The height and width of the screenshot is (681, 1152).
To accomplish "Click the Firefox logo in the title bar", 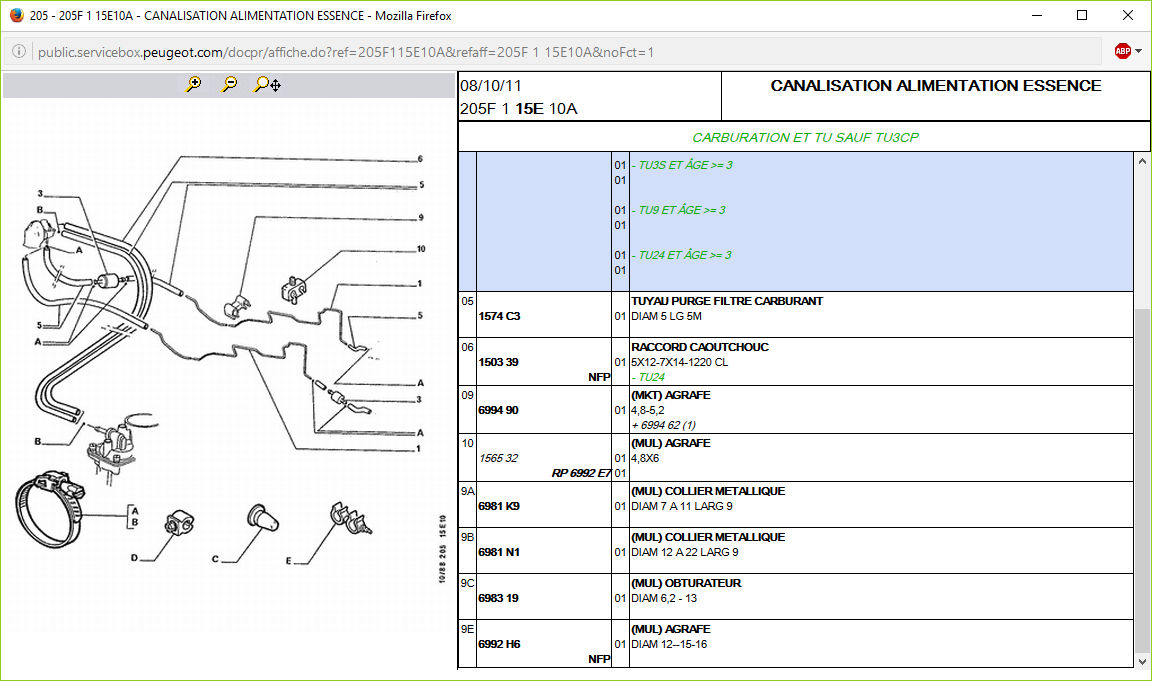I will [x=16, y=16].
